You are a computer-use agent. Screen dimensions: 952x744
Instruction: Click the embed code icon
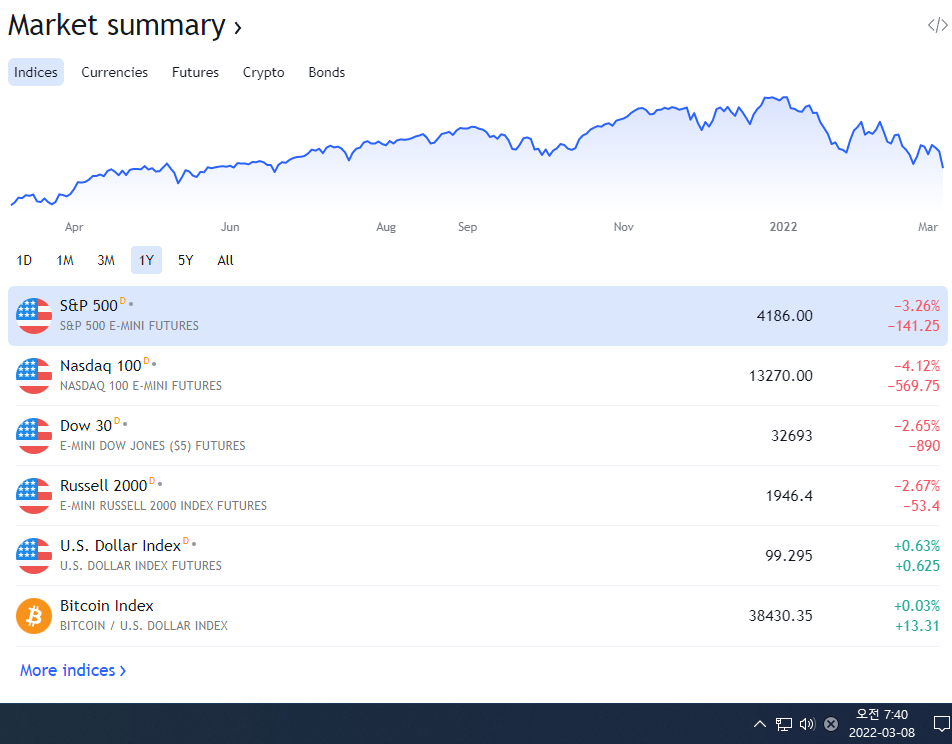pos(937,25)
